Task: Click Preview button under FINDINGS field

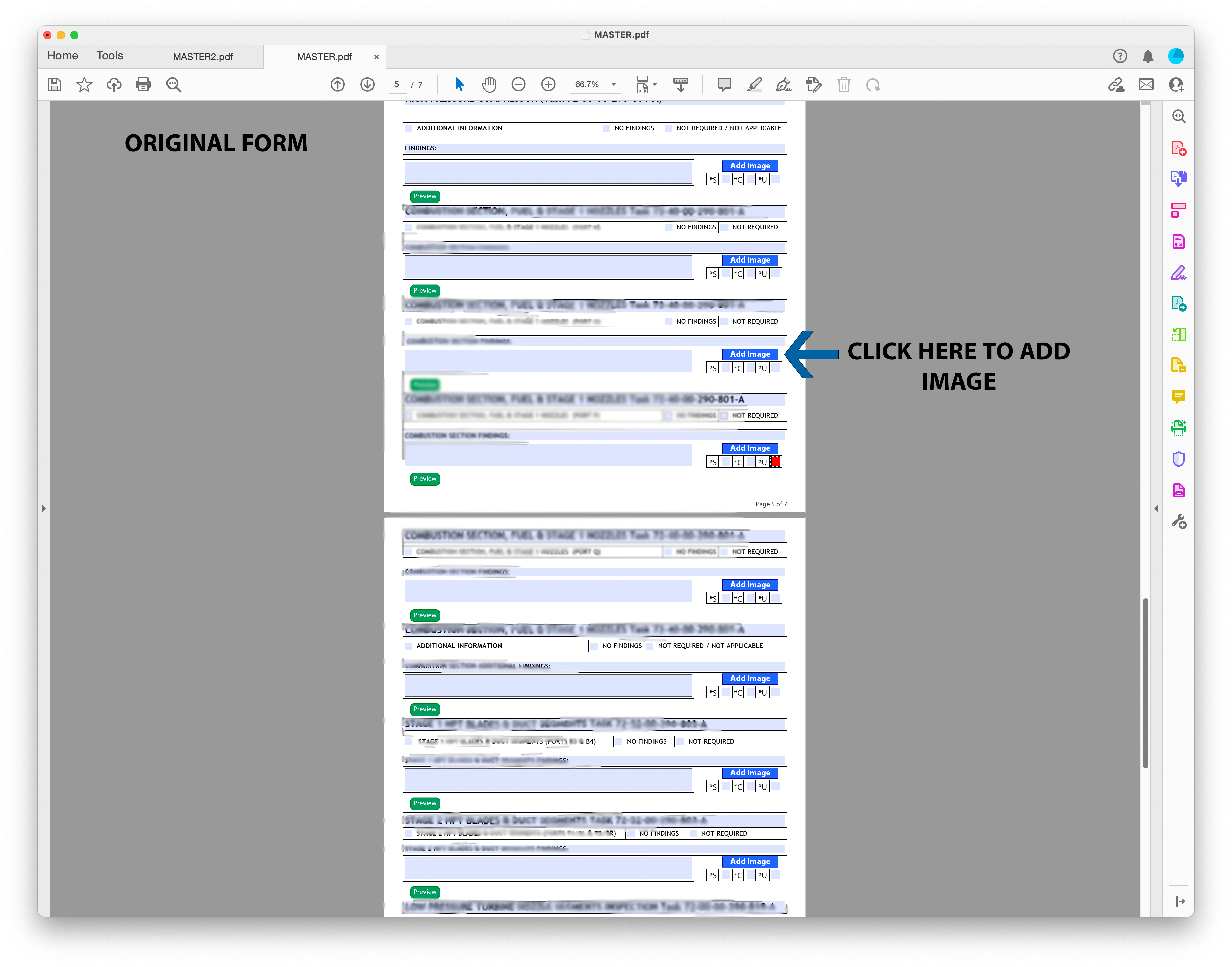Action: 425,196
